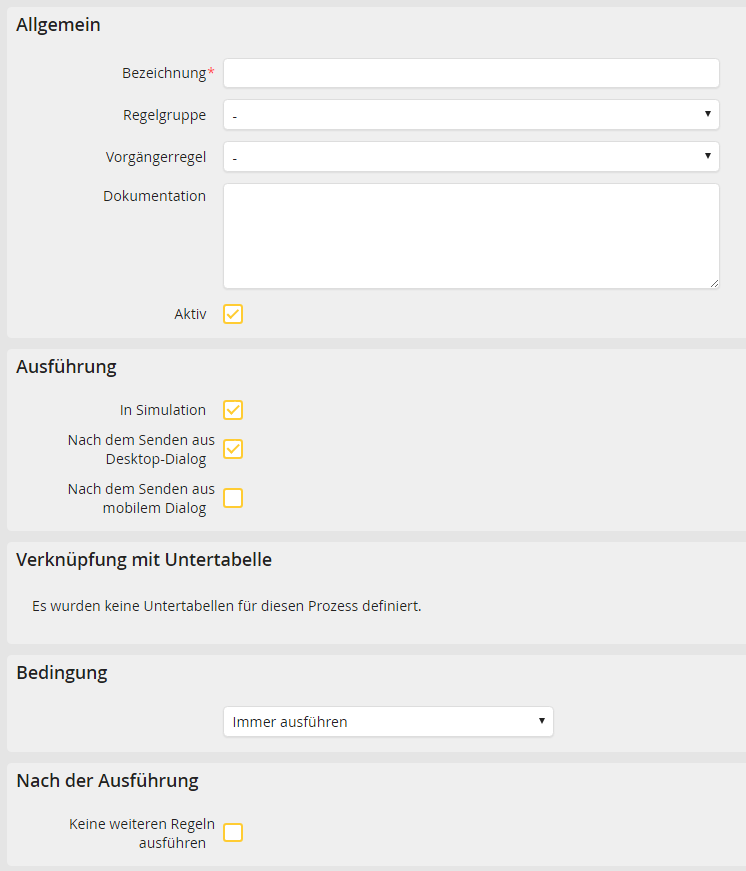
Task: Open the Regelgruppe dropdown
Action: click(470, 115)
